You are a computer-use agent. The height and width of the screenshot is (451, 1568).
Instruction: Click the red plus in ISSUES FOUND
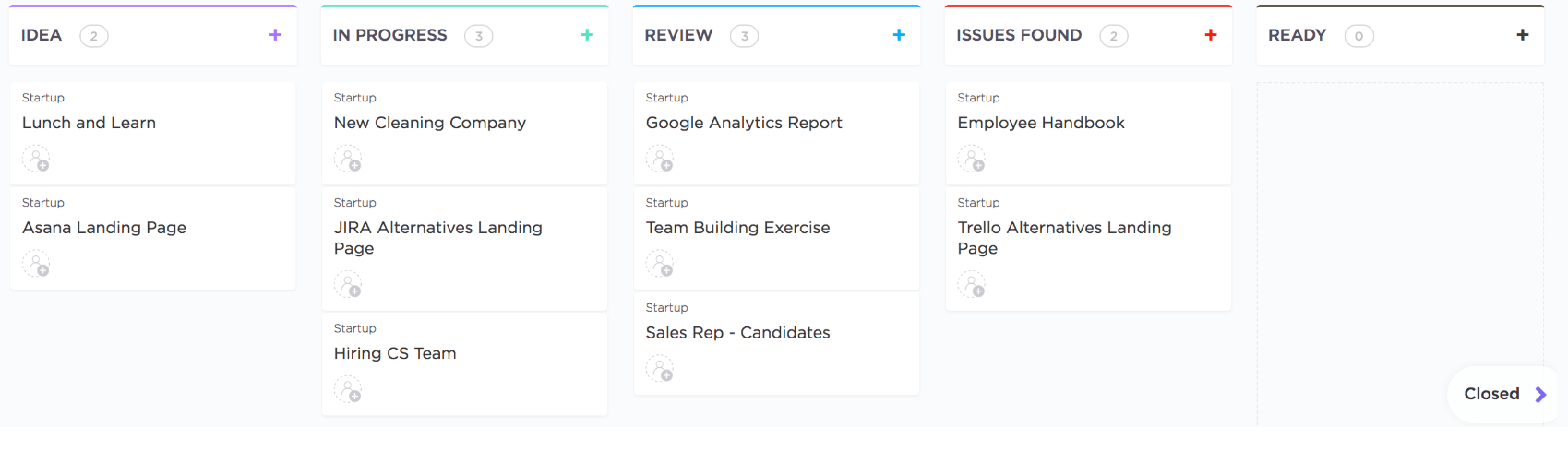(1211, 35)
